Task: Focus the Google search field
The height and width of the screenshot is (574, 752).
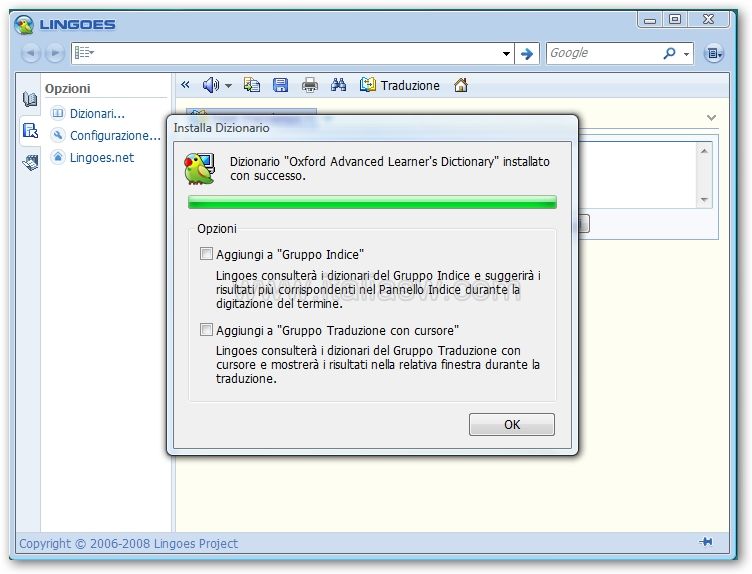Action: click(603, 53)
